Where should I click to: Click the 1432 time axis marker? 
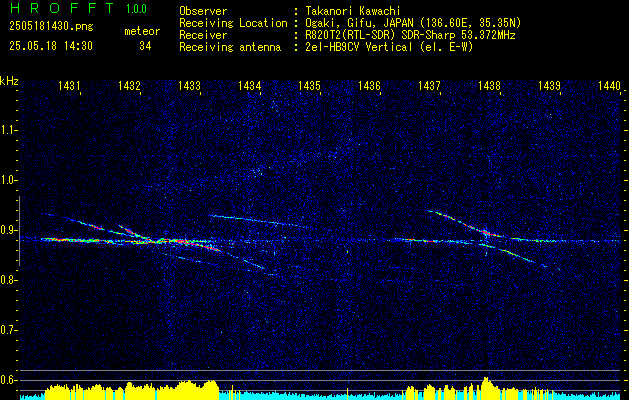click(x=129, y=85)
